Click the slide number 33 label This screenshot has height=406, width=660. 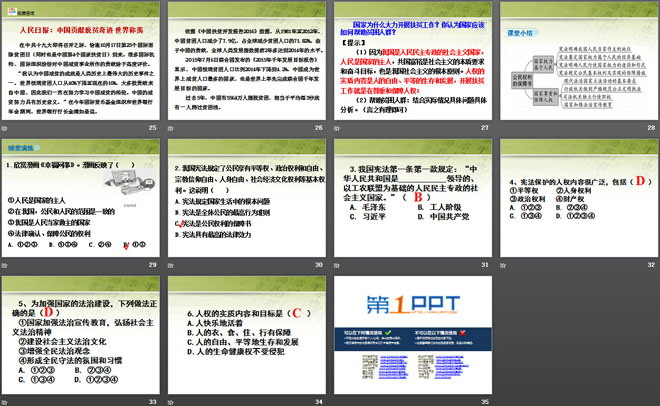(x=152, y=402)
